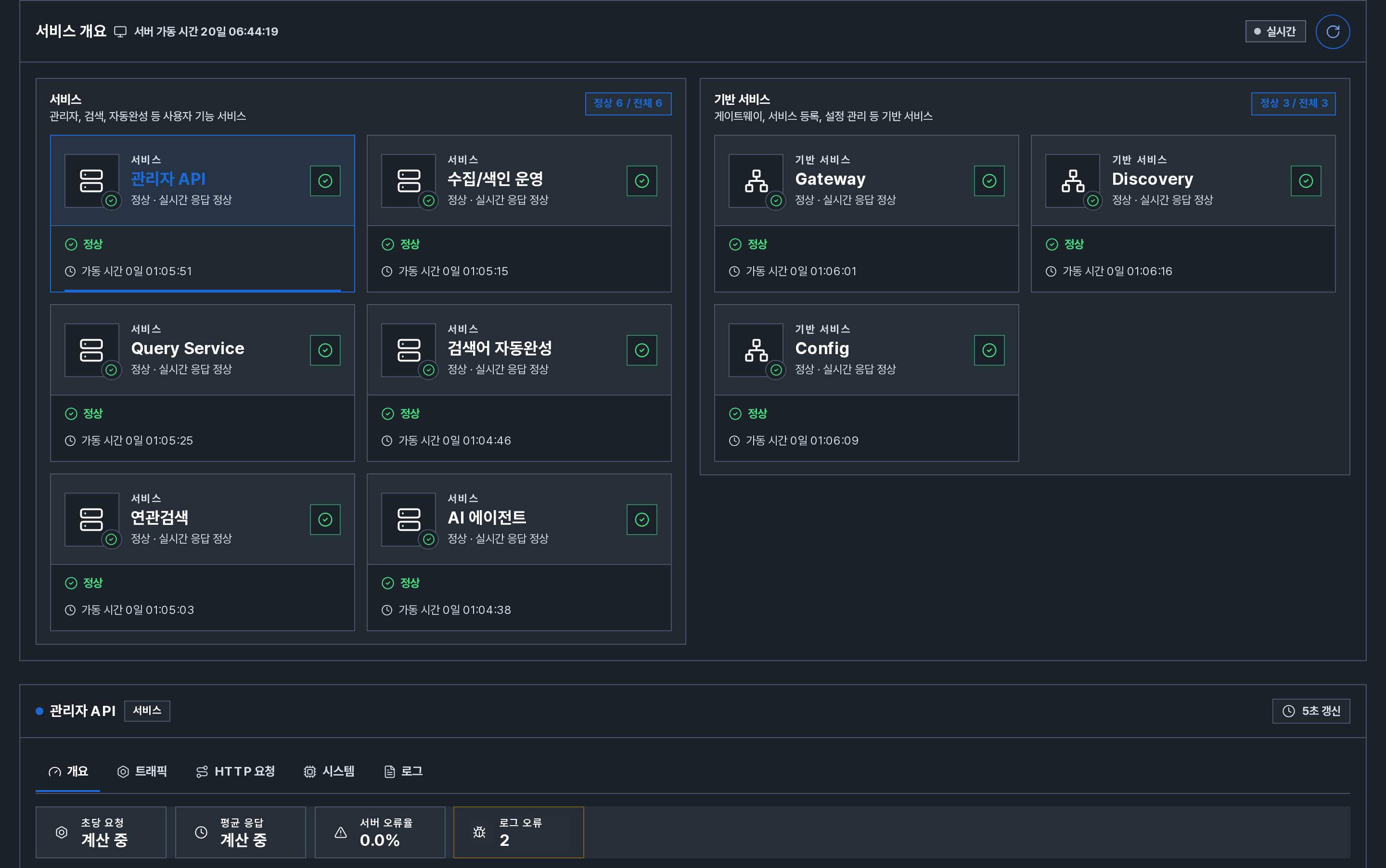1386x868 pixels.
Task: Select the 검색어 자동완성 service card
Action: coord(519,383)
